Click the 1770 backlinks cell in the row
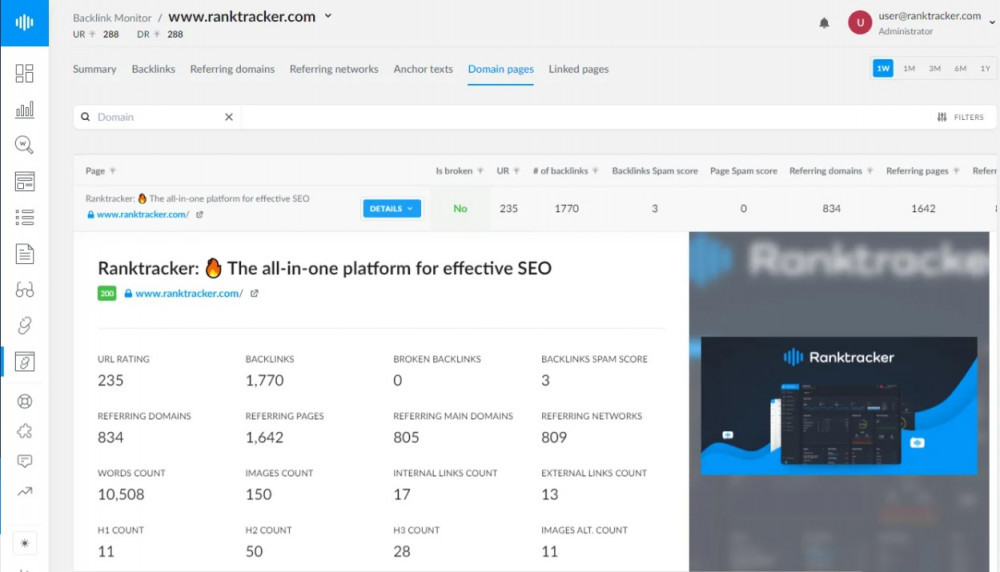This screenshot has height=572, width=1000. tap(566, 209)
